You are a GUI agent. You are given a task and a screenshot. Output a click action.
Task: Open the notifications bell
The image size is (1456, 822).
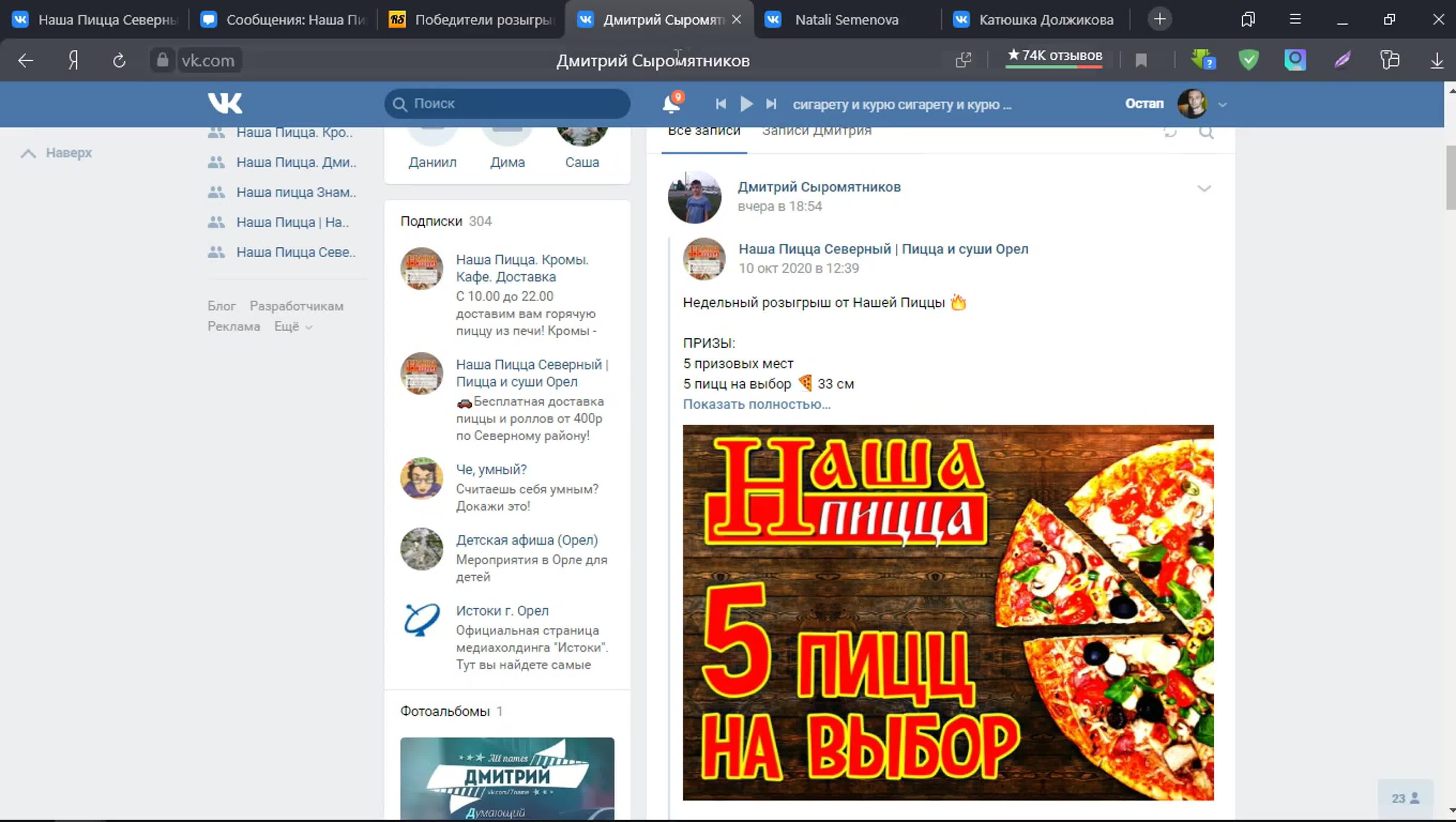tap(671, 103)
